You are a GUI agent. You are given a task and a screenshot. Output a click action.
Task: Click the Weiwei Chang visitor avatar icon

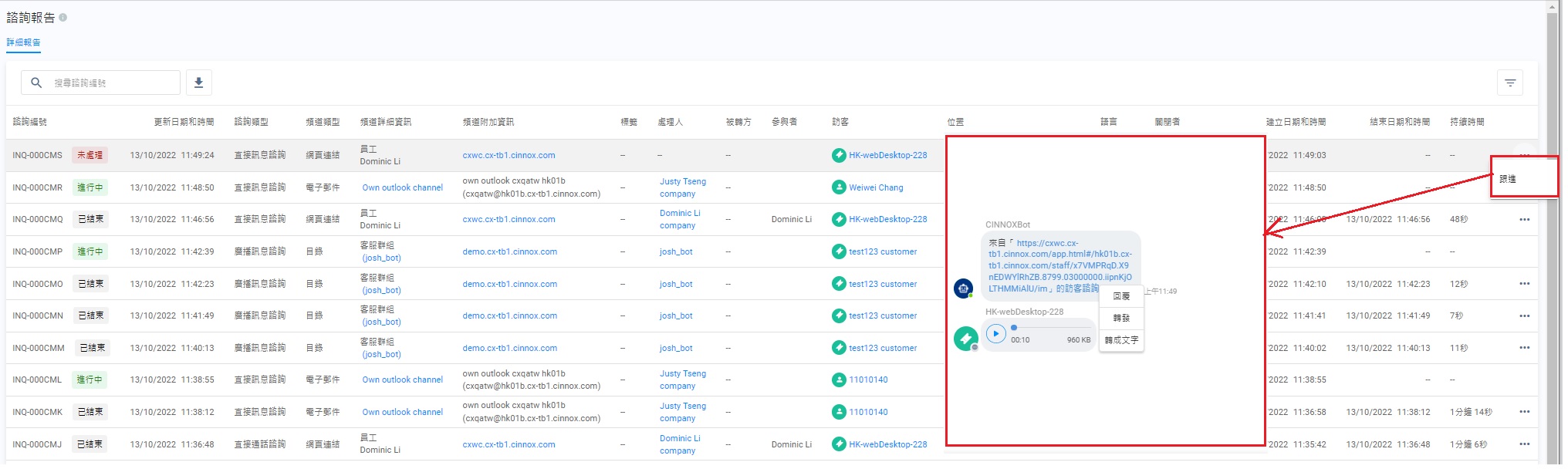point(839,187)
